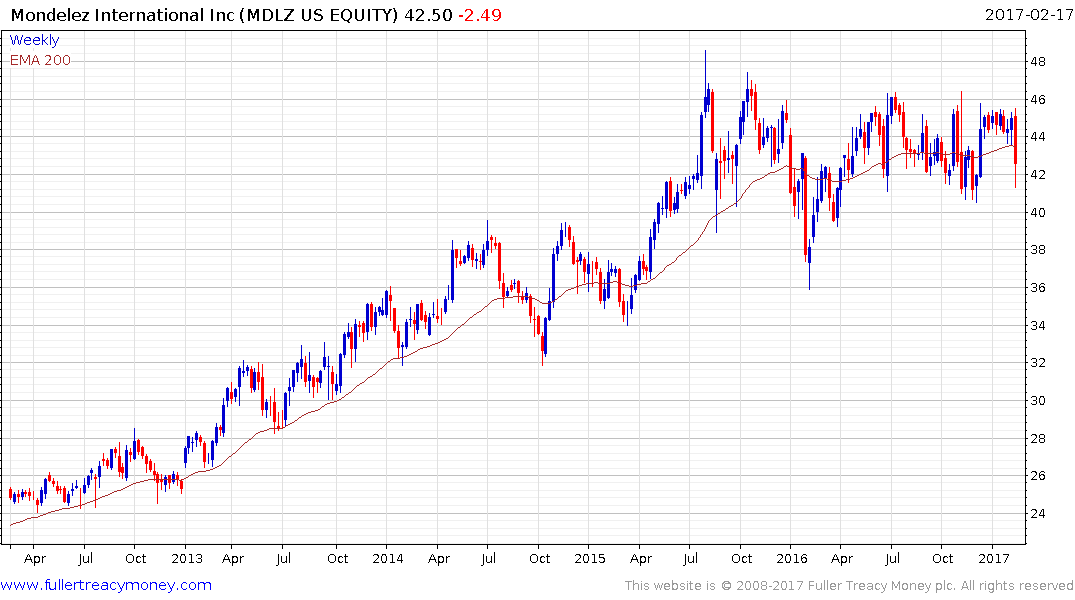Click the x-axis label 2016

[x=792, y=558]
